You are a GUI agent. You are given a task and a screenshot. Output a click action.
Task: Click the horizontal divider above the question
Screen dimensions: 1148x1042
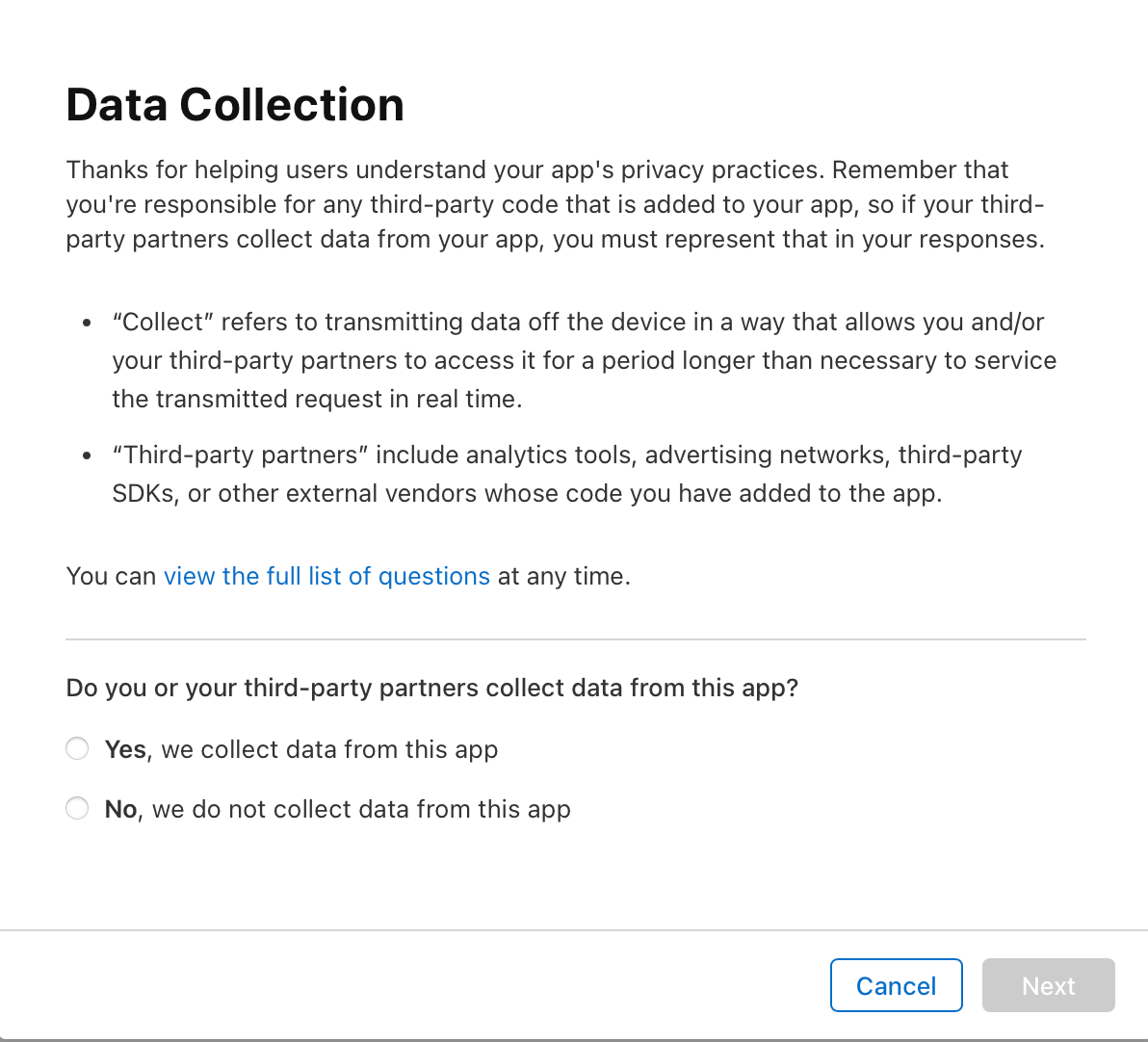[575, 638]
